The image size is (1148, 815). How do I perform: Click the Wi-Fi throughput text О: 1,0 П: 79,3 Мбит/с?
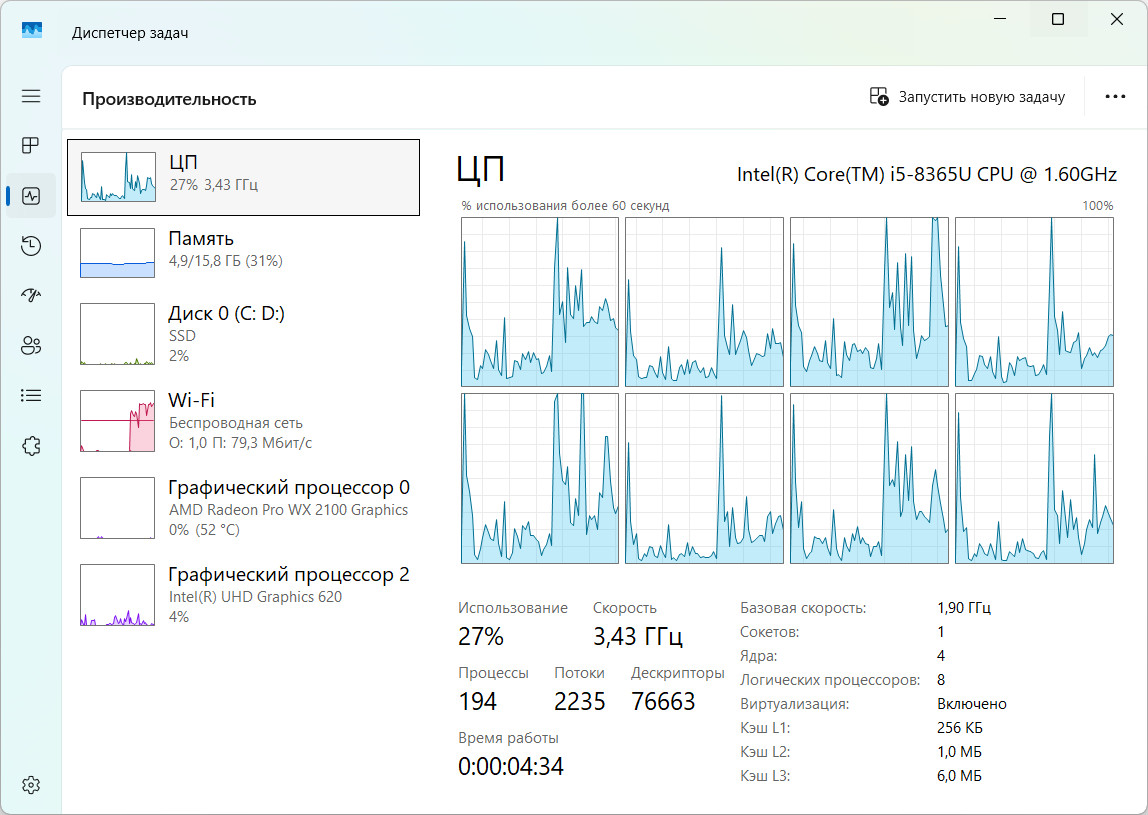[240, 443]
